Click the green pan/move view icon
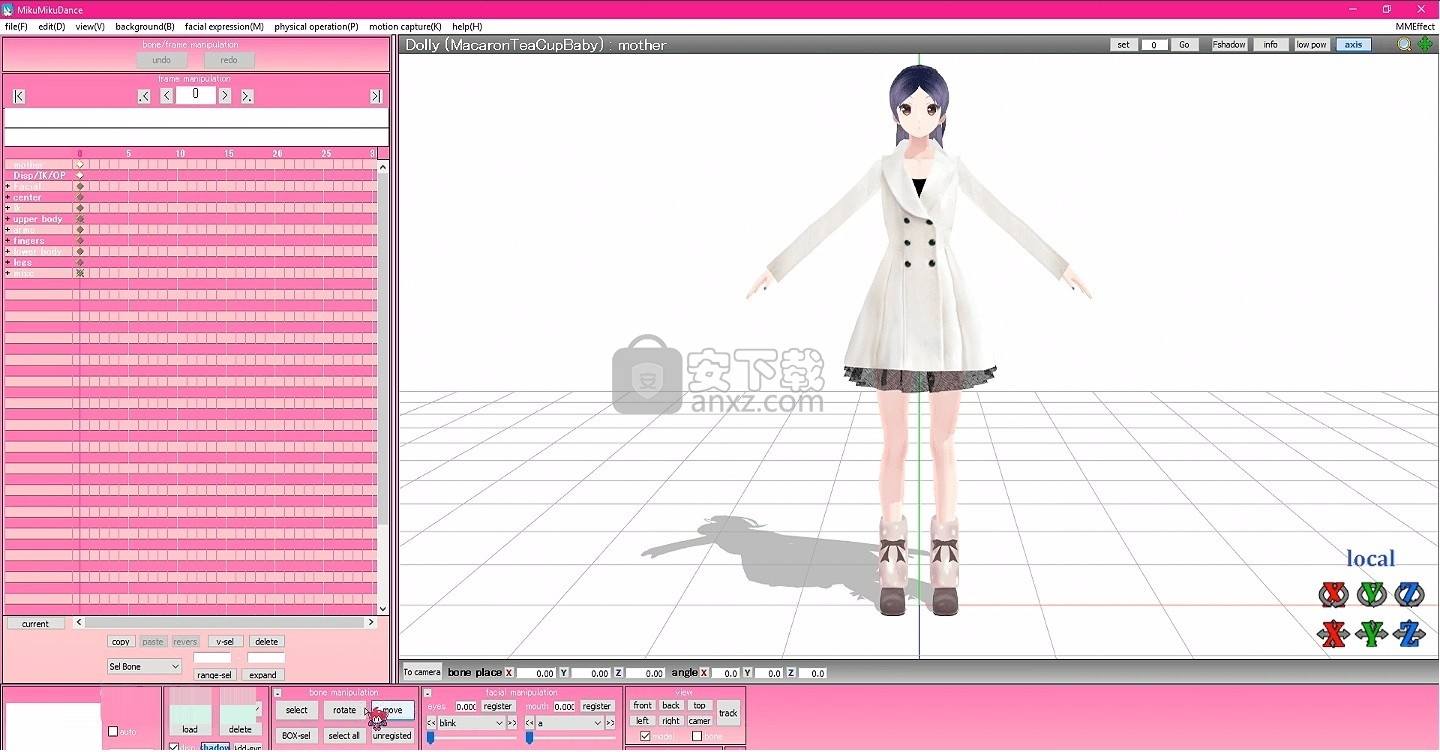This screenshot has width=1440, height=752. point(1423,44)
